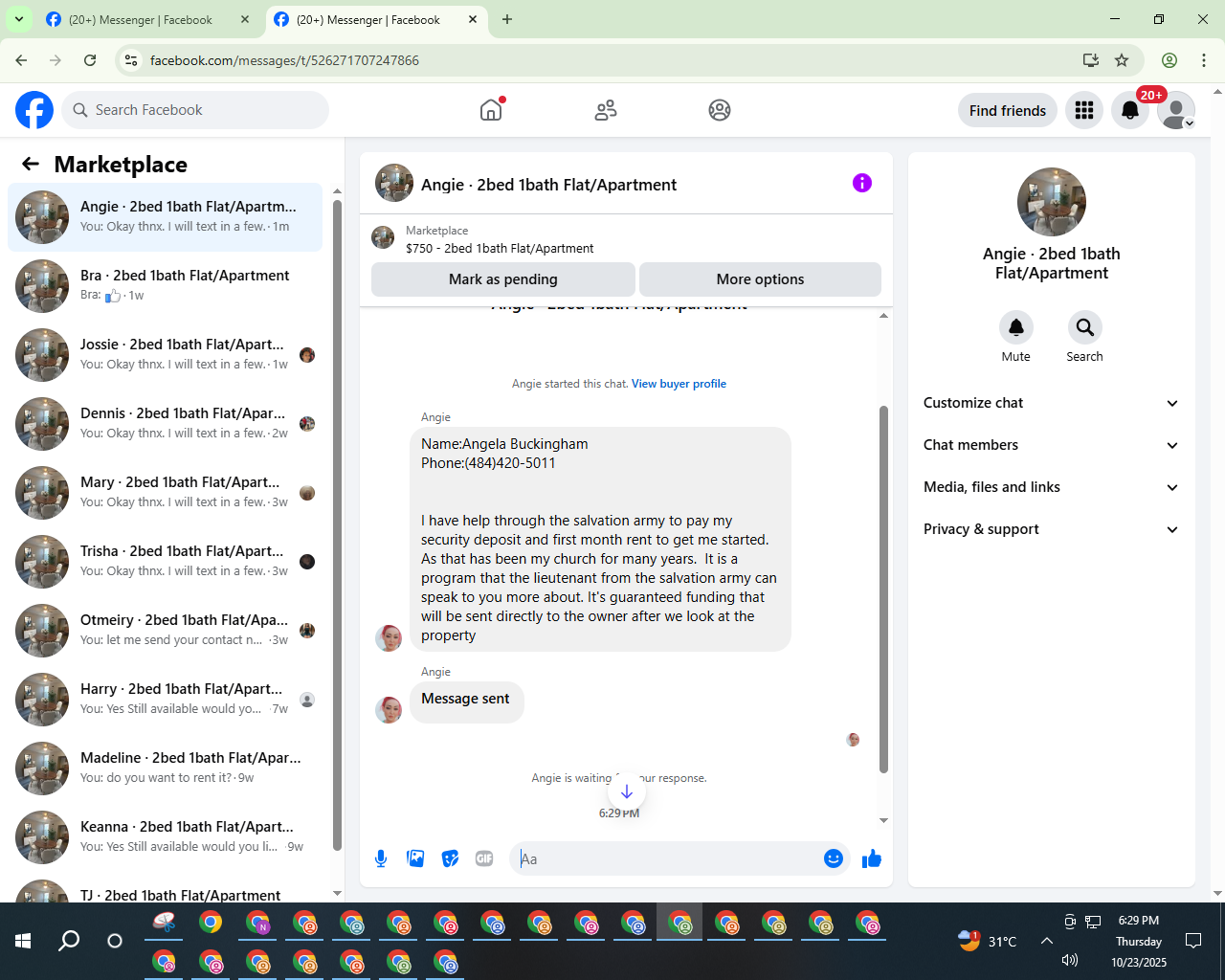Image resolution: width=1225 pixels, height=980 pixels.
Task: Jump to latest message arrow button
Action: click(x=627, y=791)
